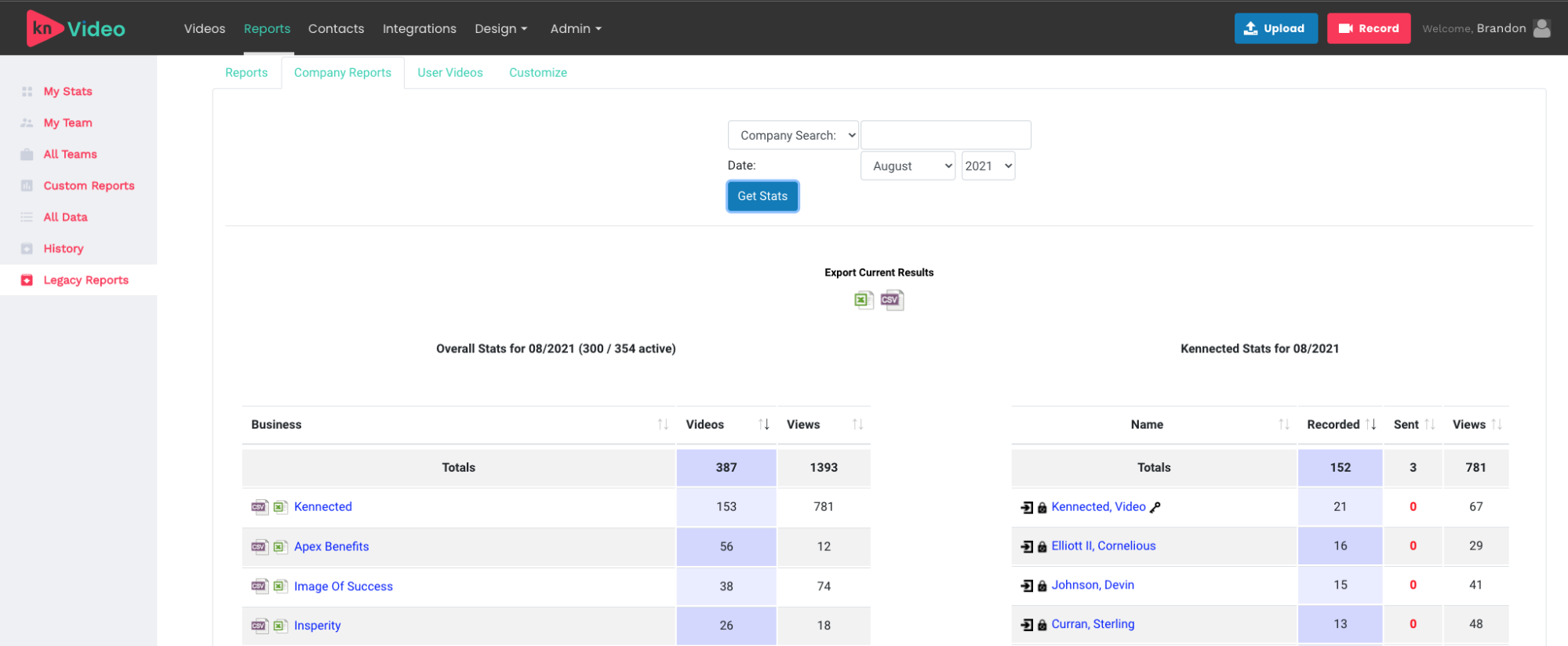This screenshot has width=1568, height=646.
Task: Open Reports in top navigation bar
Action: [267, 28]
